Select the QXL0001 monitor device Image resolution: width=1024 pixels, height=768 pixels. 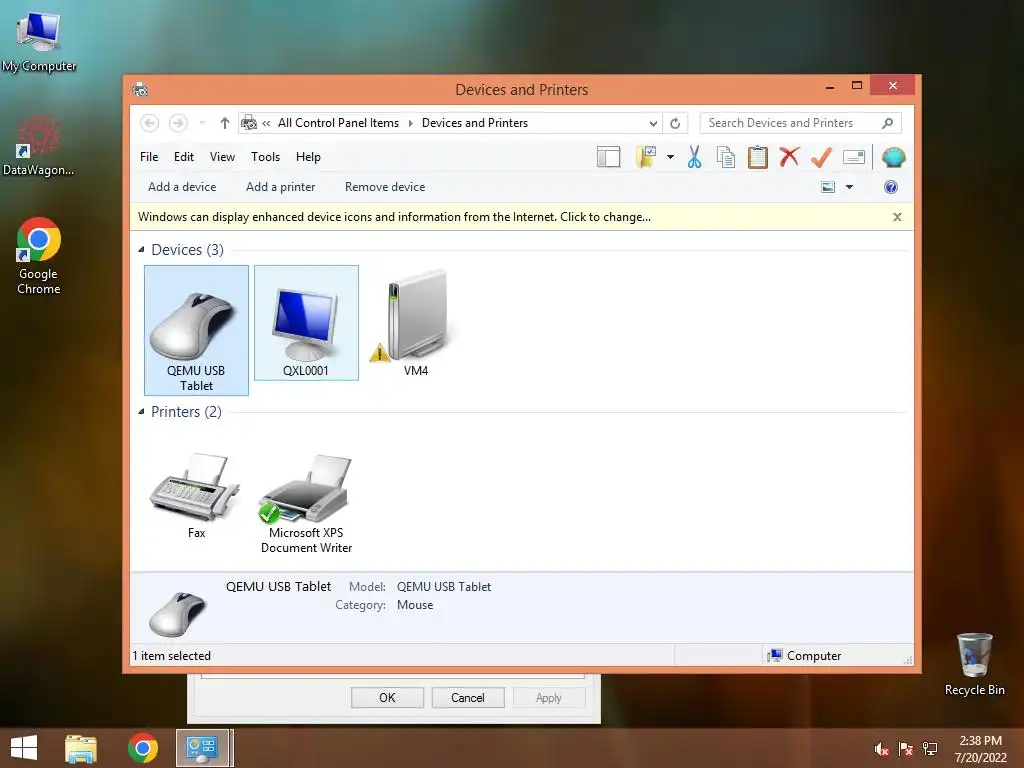(306, 323)
